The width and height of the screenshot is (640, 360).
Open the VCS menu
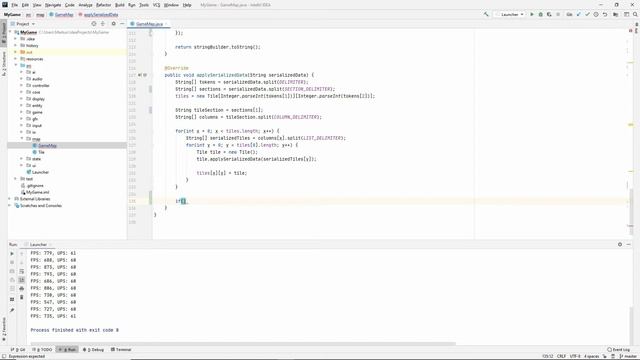click(156, 5)
